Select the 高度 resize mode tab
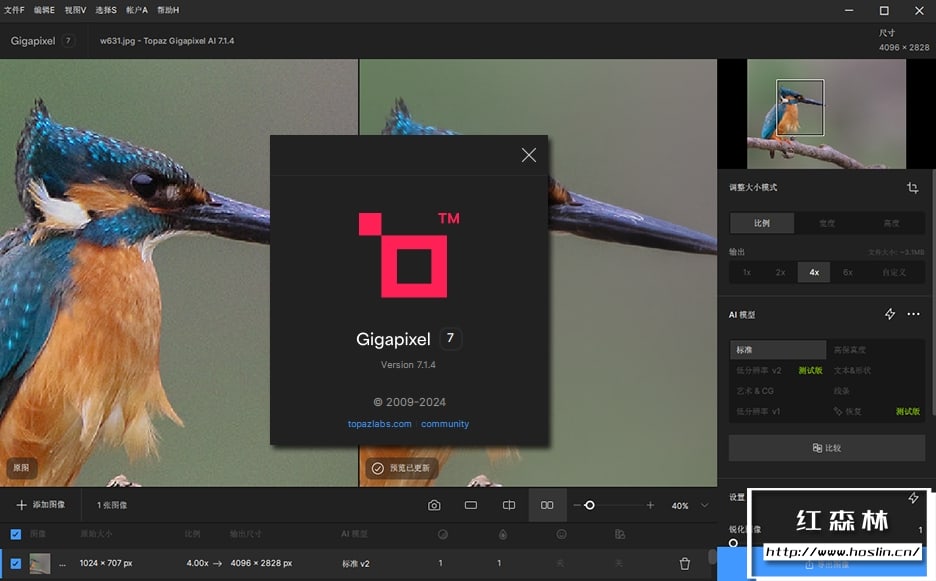 point(891,223)
